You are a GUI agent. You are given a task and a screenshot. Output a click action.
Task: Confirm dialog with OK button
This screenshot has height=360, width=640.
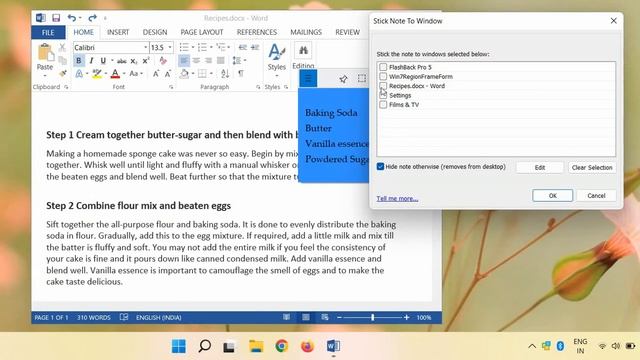[553, 196]
